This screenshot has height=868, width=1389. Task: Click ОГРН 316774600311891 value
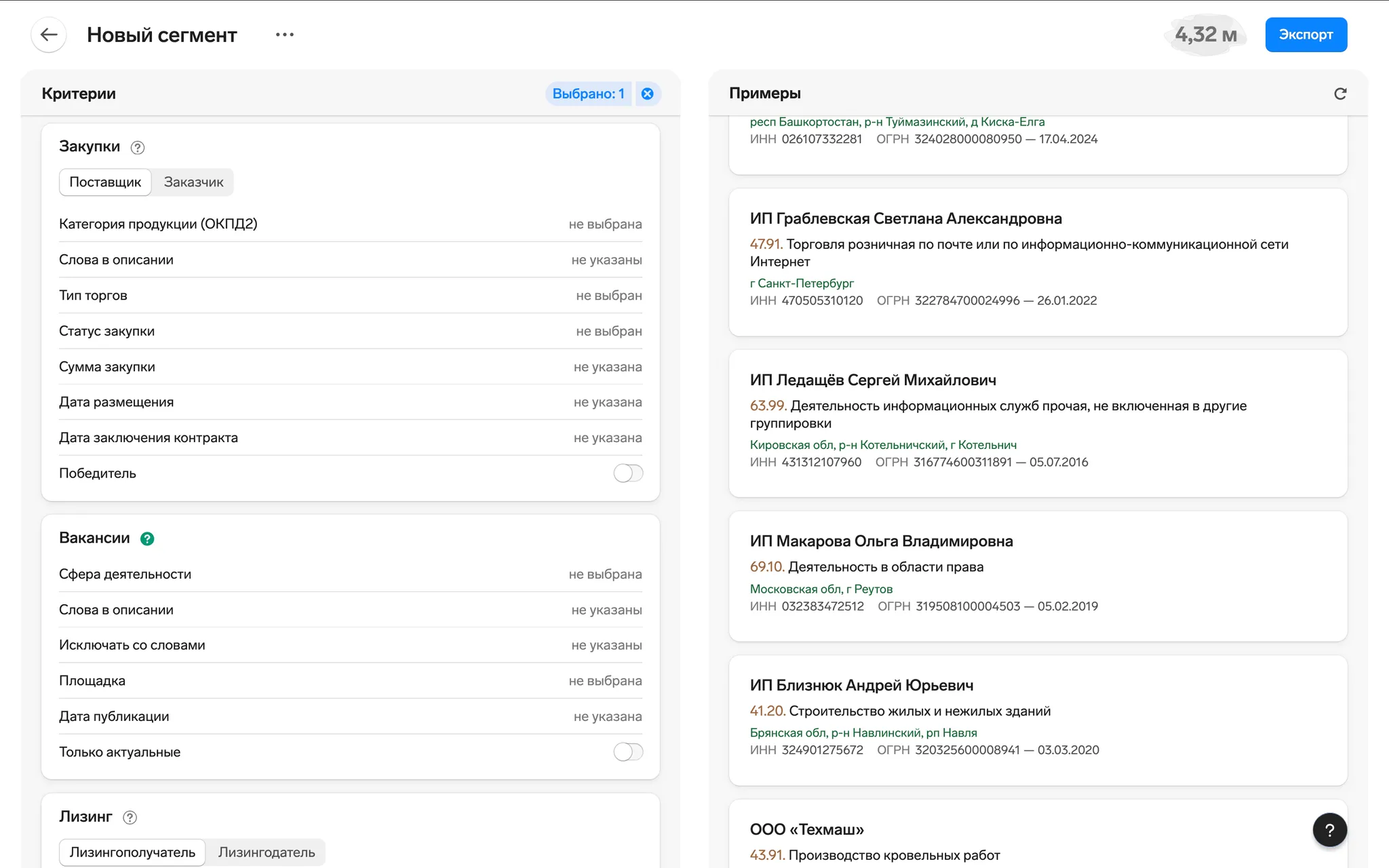tap(962, 462)
